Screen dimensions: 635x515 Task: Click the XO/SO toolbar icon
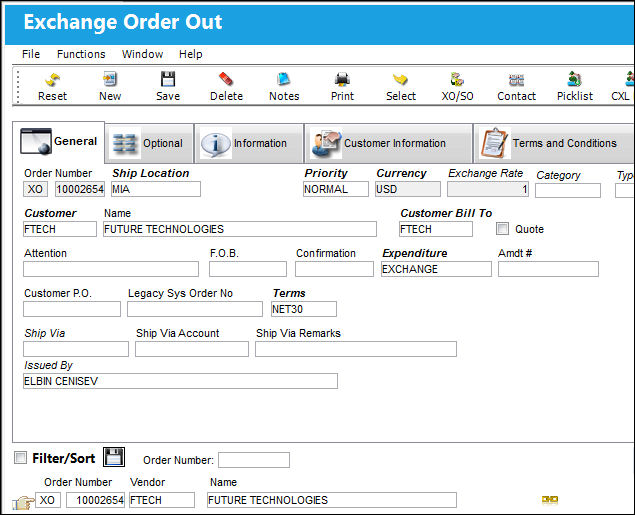[x=457, y=79]
